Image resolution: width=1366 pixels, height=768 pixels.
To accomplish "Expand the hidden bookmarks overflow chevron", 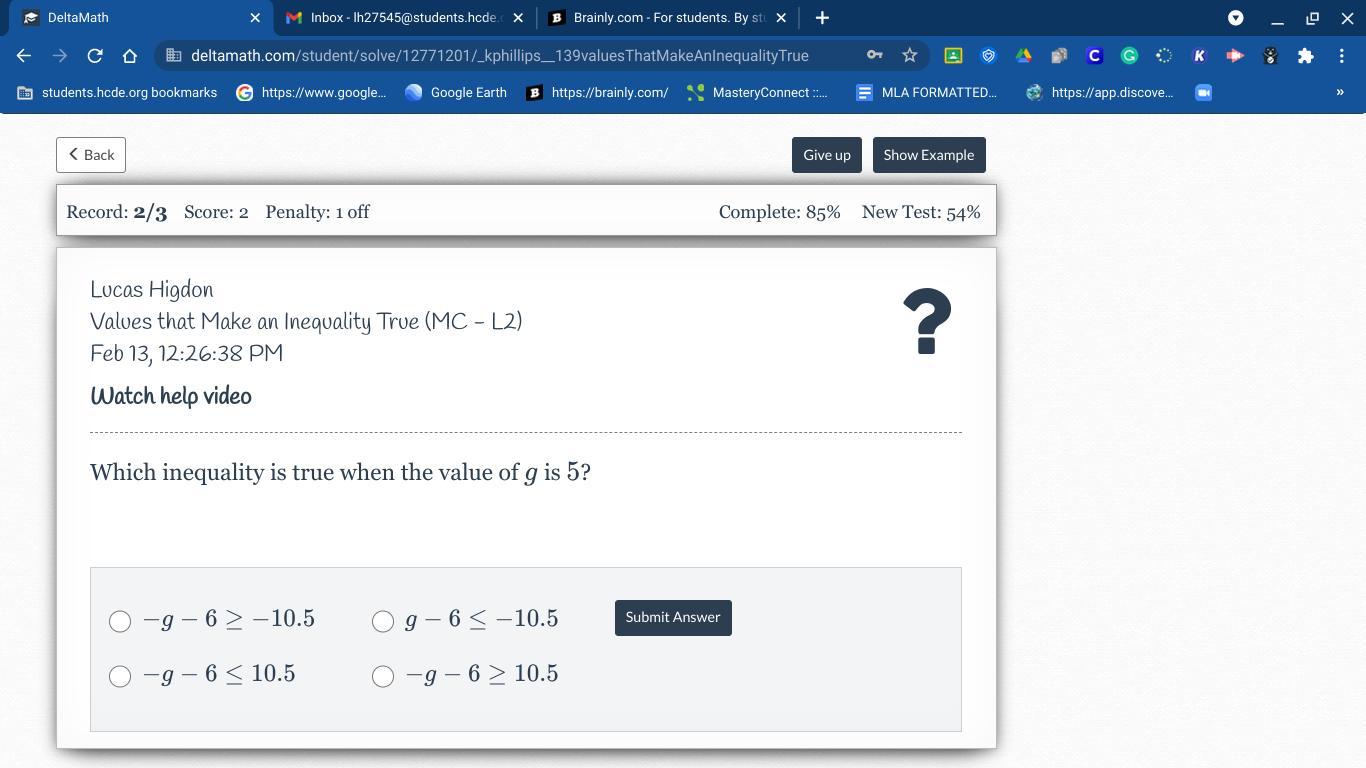I will (1339, 92).
